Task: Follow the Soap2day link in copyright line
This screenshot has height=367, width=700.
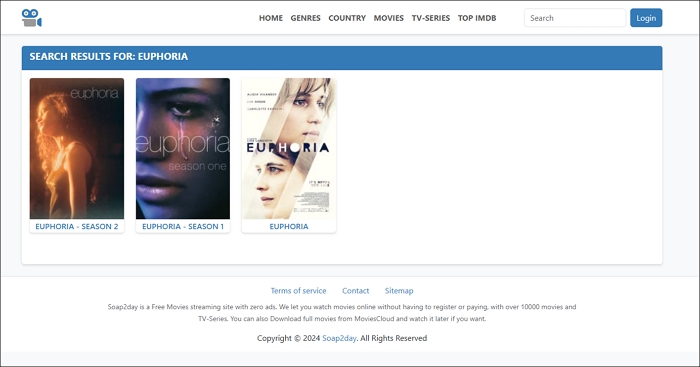Action: (339, 338)
